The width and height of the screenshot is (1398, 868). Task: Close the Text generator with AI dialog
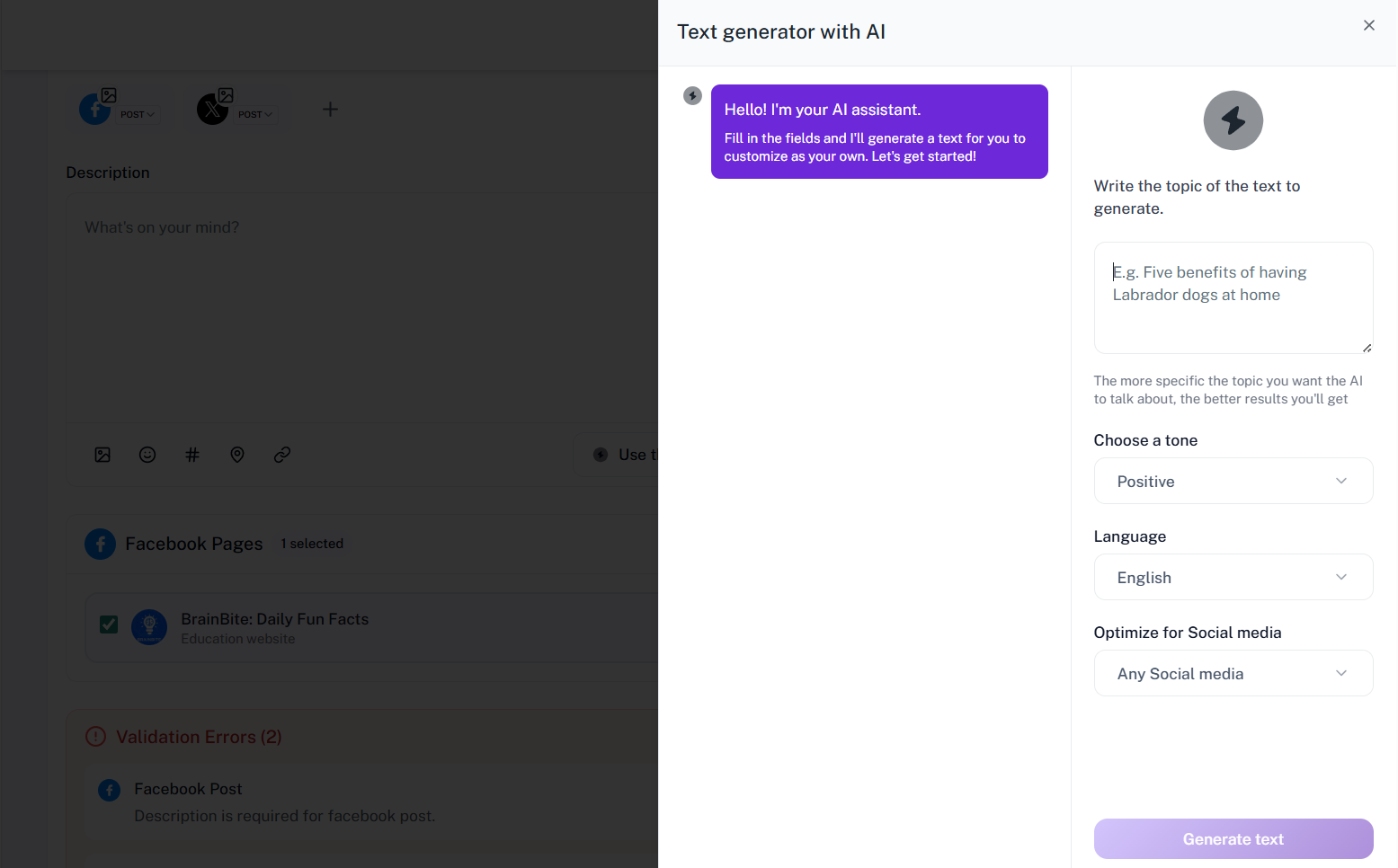click(1368, 25)
